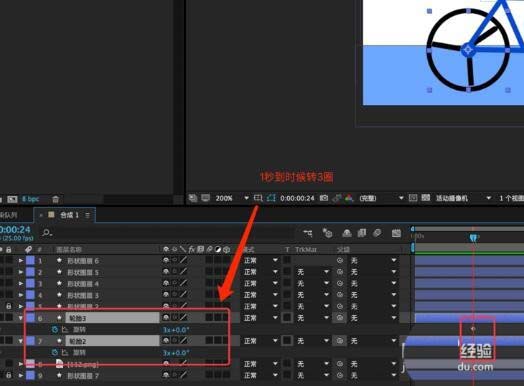Enable motion blur icon in timeline toolbar
Screen dimensions: 524x386
(x=377, y=233)
